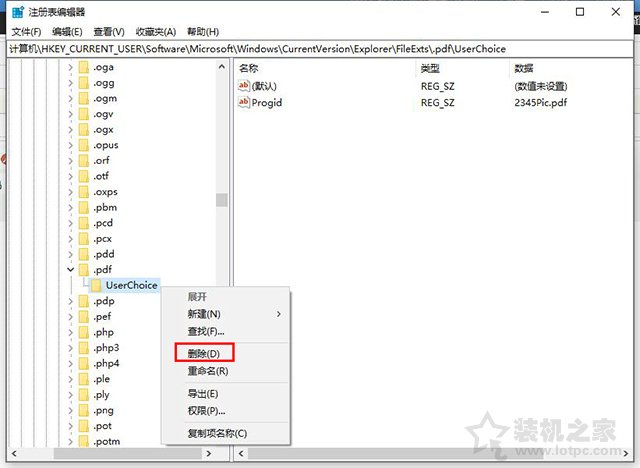640x468 pixels.
Task: Click the .ple folder icon
Action: pos(84,379)
